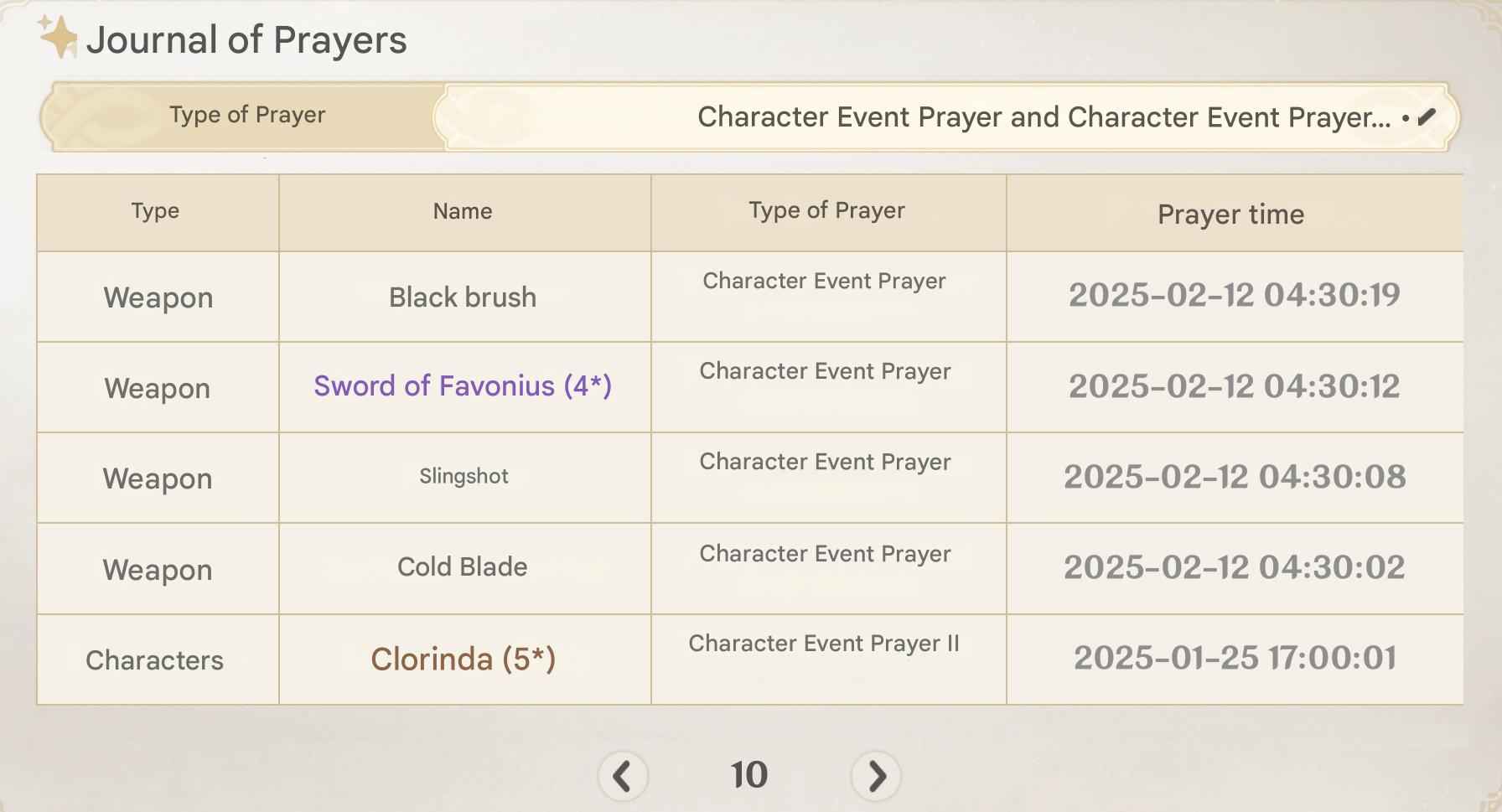Select the Type column header
The image size is (1502, 812).
155,211
